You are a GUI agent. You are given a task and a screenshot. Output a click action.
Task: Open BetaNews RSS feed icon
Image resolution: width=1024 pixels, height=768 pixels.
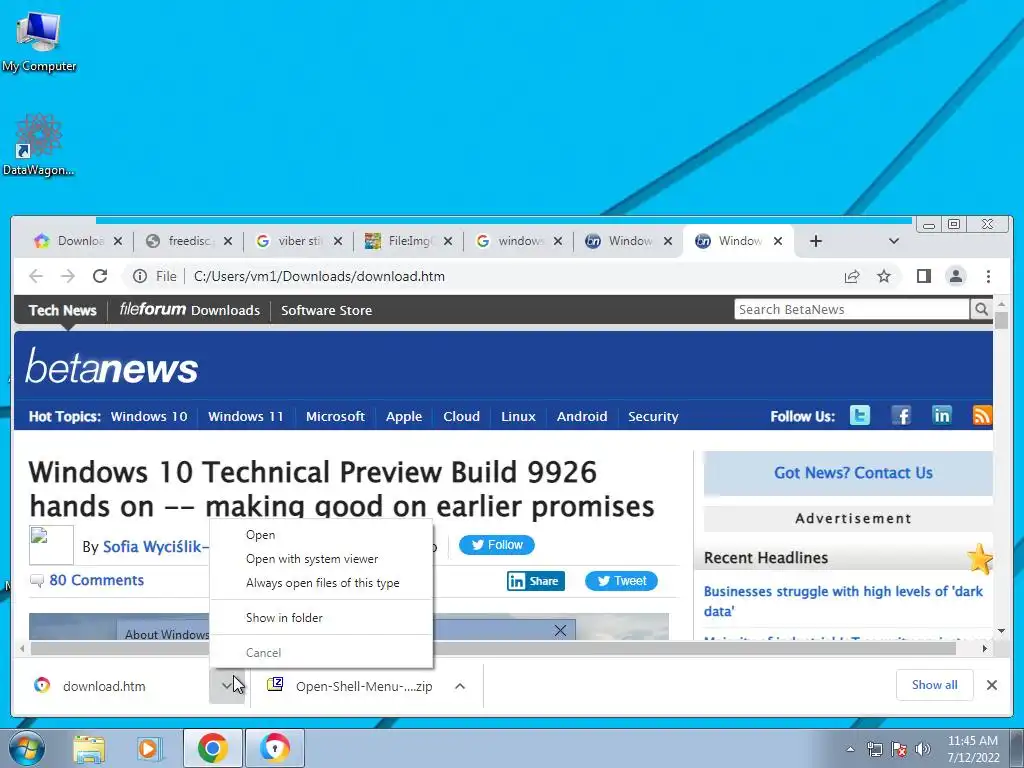point(982,415)
